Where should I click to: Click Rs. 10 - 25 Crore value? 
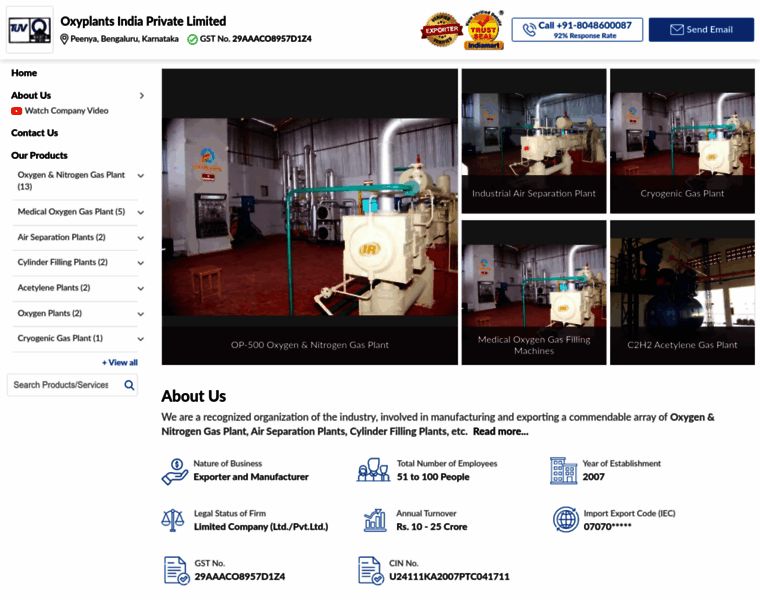[432, 527]
